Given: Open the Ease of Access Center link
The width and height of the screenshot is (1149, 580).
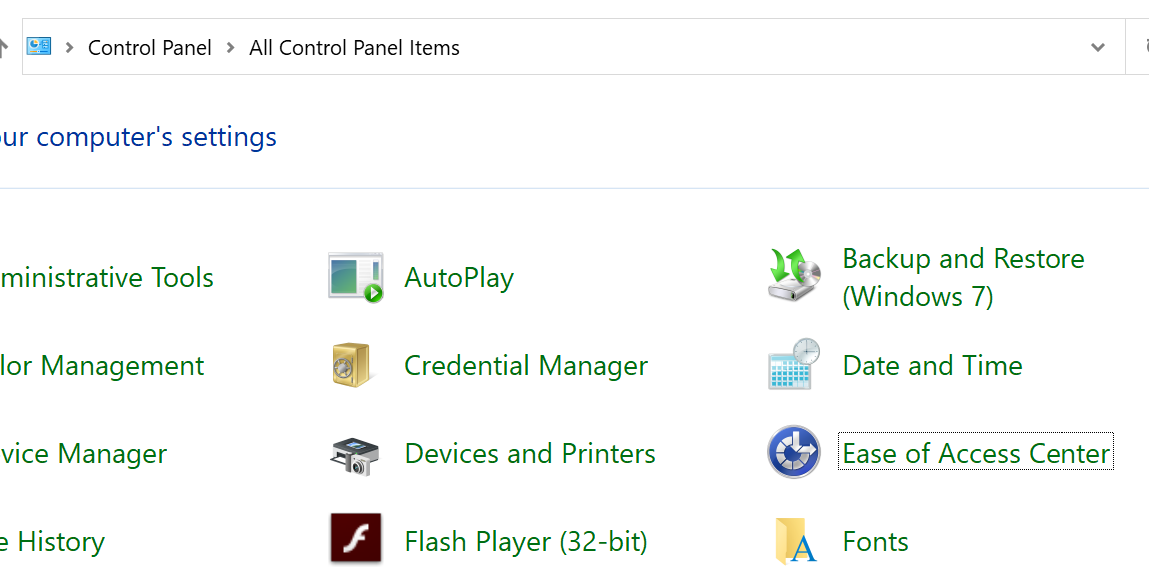Looking at the screenshot, I should [976, 454].
